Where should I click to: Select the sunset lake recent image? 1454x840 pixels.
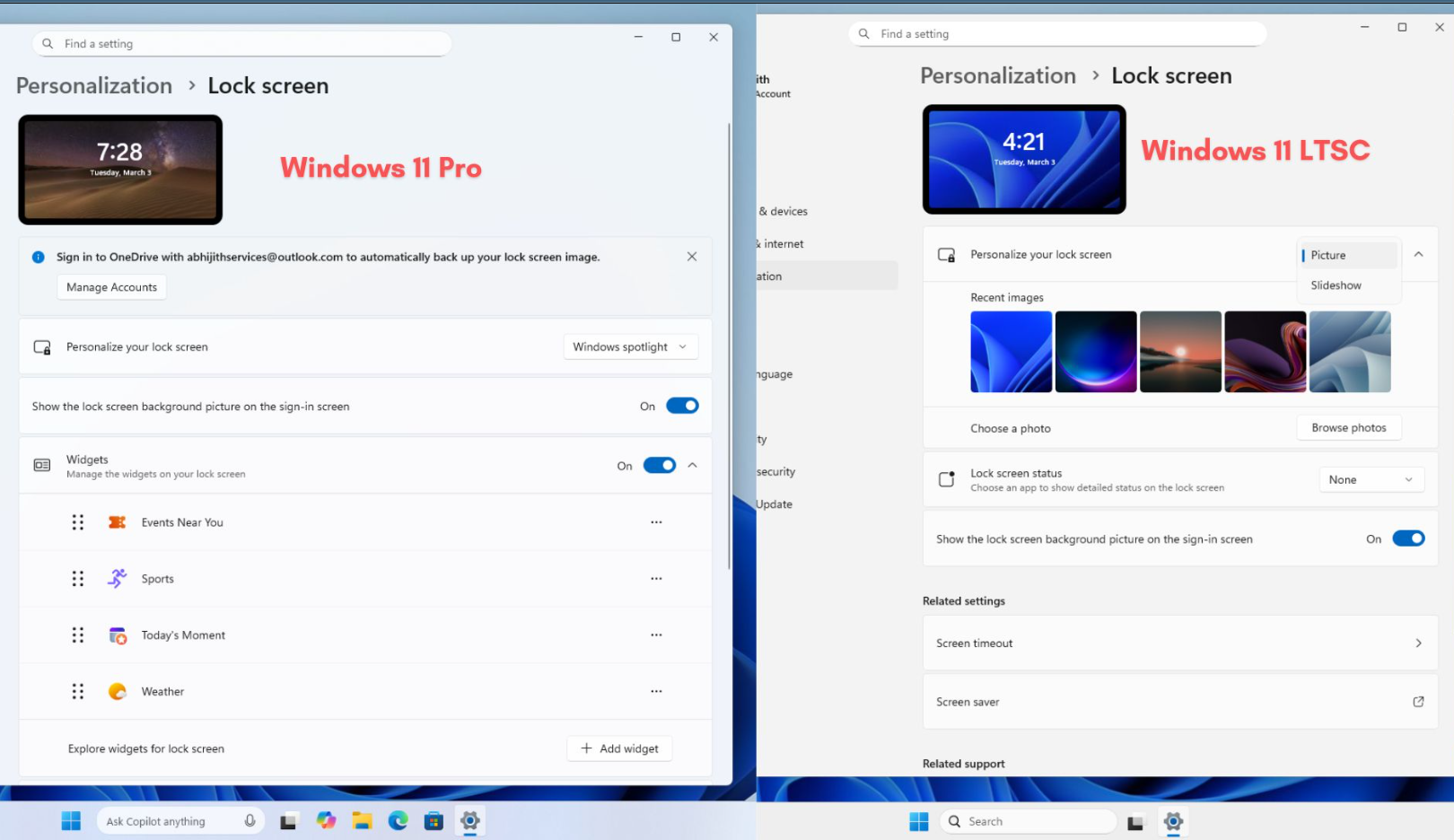pos(1180,352)
